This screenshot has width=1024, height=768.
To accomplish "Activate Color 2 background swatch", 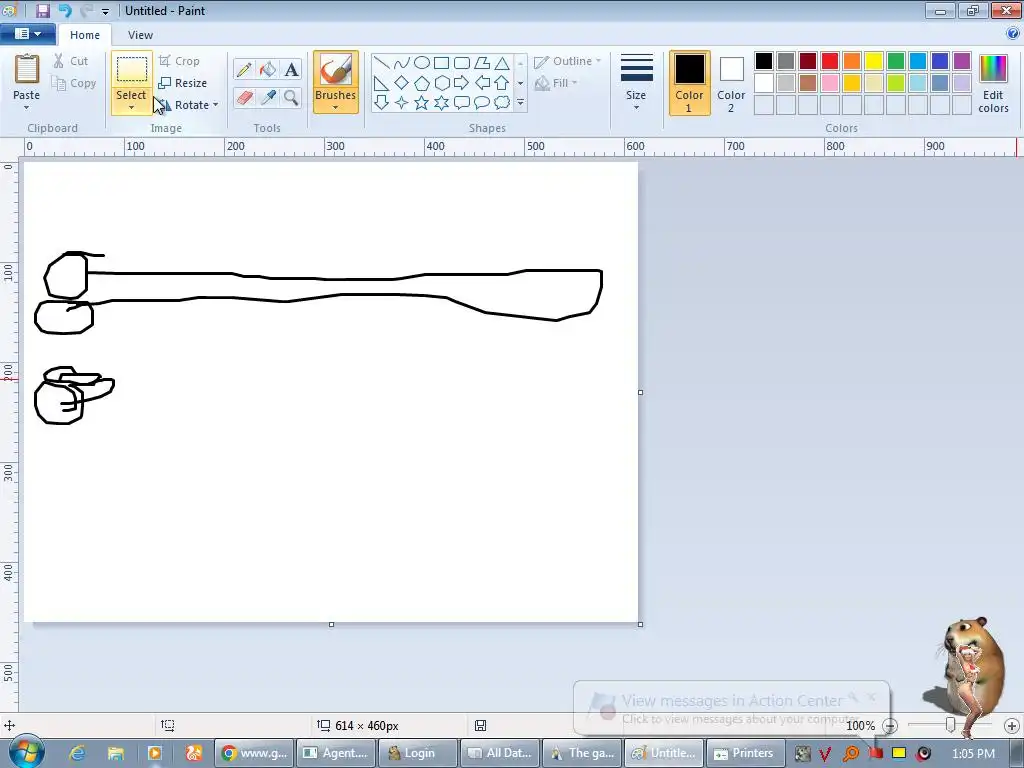I will [731, 83].
